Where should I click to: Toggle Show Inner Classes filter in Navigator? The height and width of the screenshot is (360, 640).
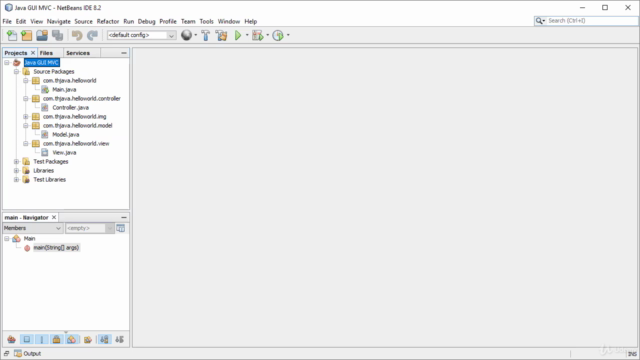(x=71, y=340)
